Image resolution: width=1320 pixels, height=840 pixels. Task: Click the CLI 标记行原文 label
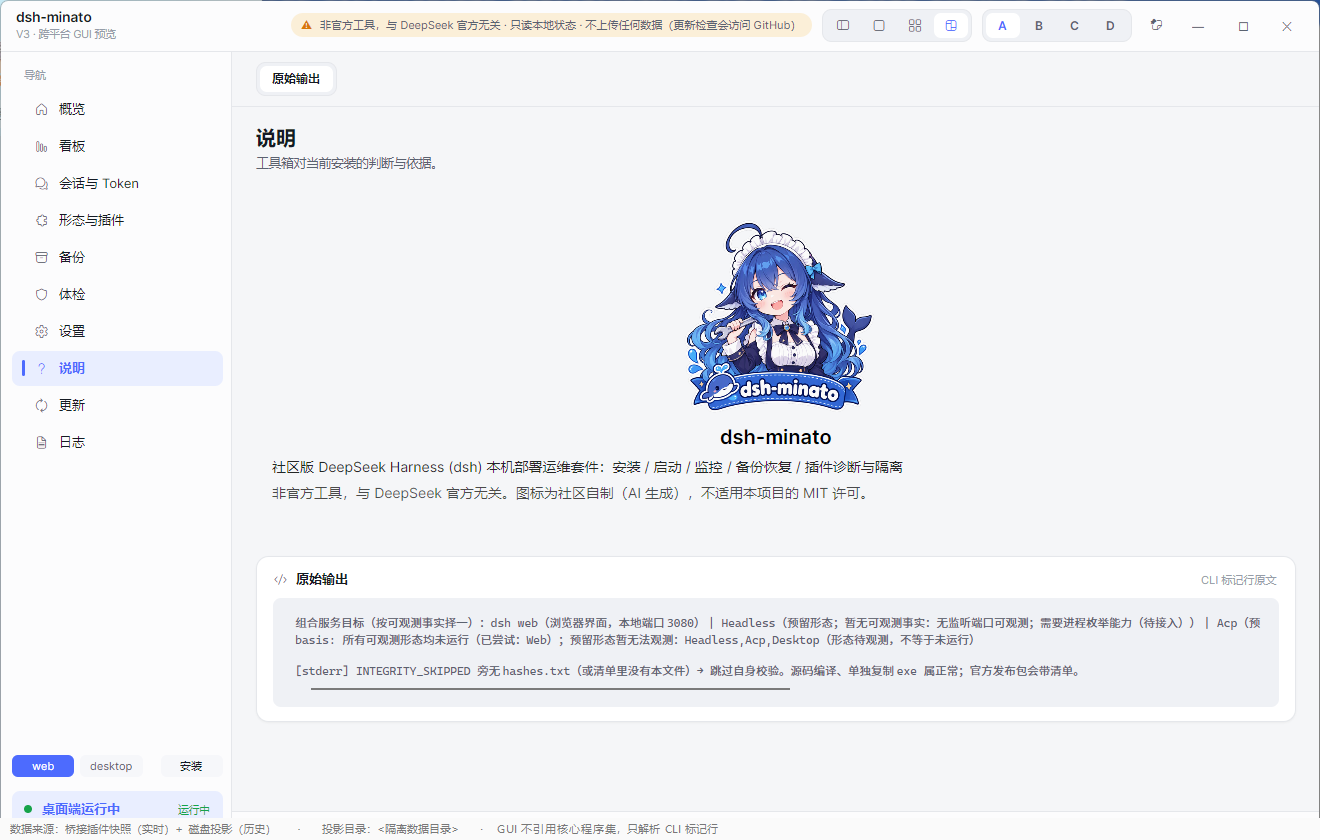click(x=1239, y=580)
